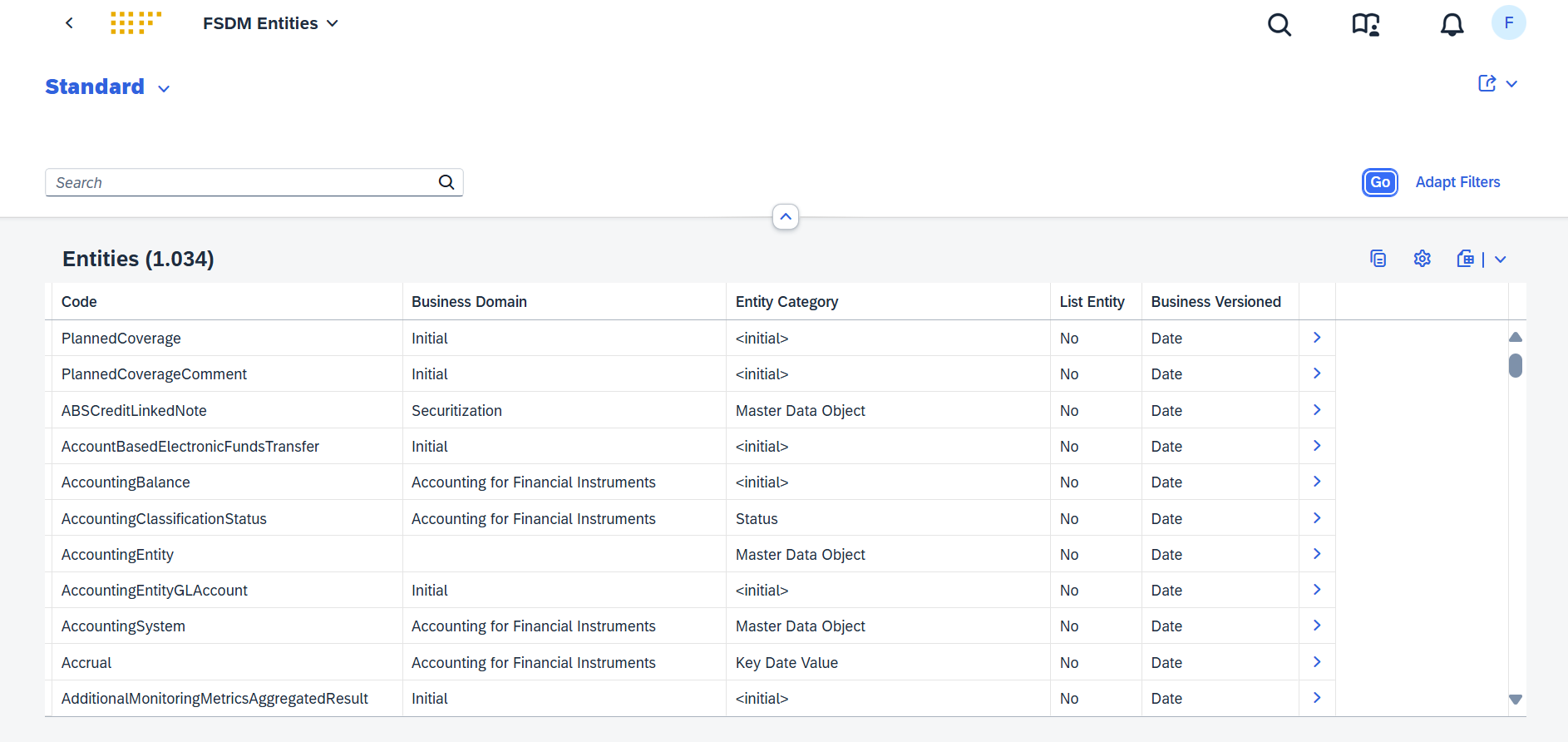Open table settings gear
This screenshot has width=1568, height=742.
click(x=1423, y=259)
